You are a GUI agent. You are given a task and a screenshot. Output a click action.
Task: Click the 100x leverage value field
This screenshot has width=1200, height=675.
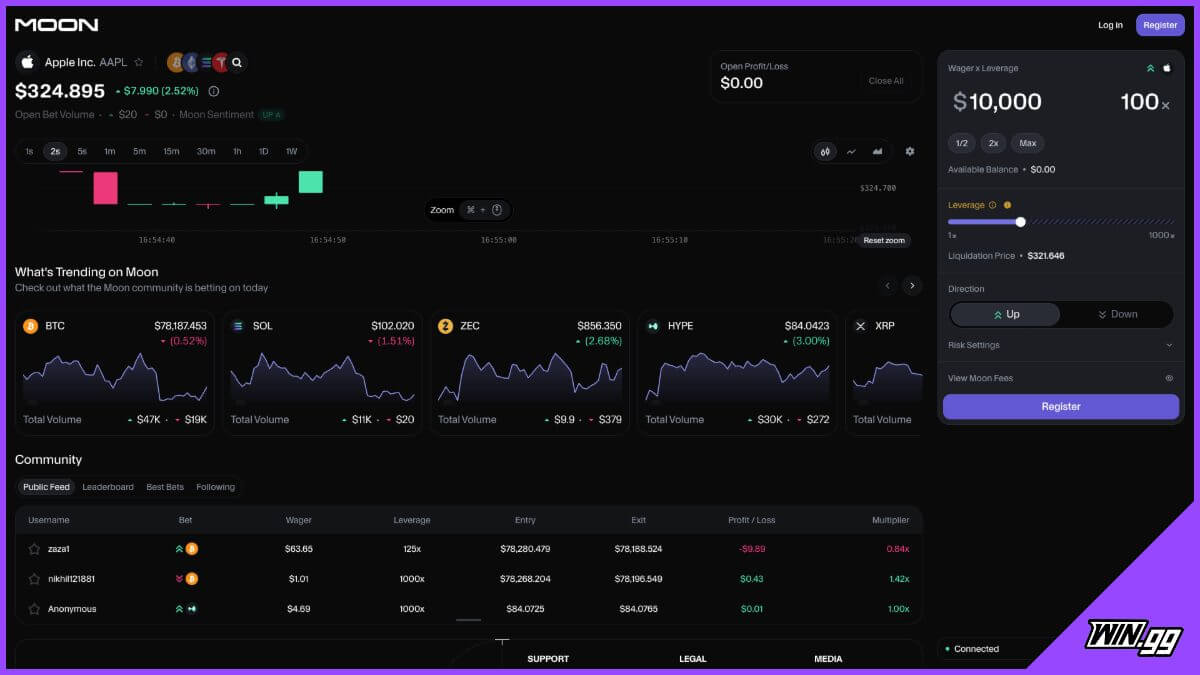coord(1144,102)
